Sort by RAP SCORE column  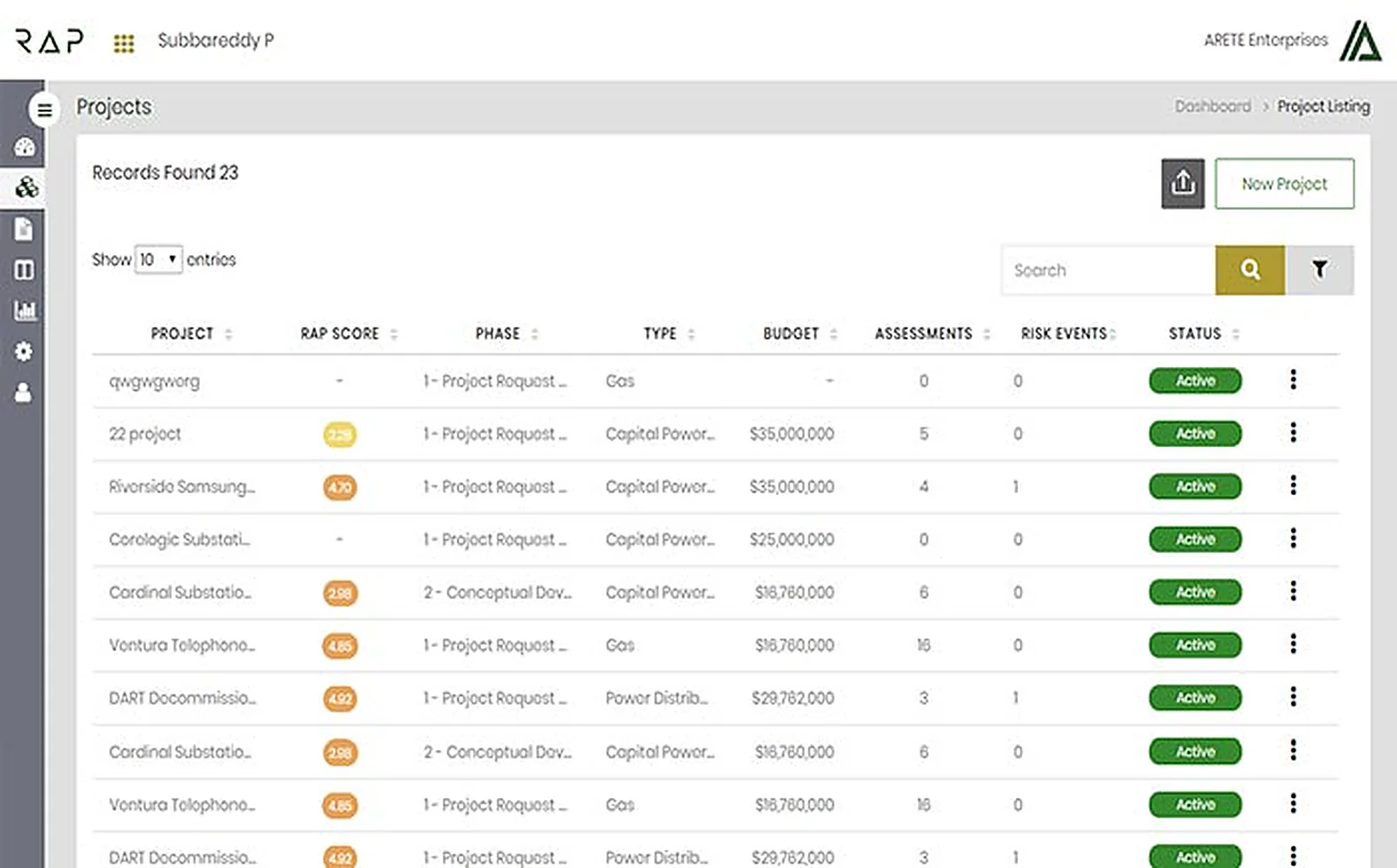[x=348, y=334]
